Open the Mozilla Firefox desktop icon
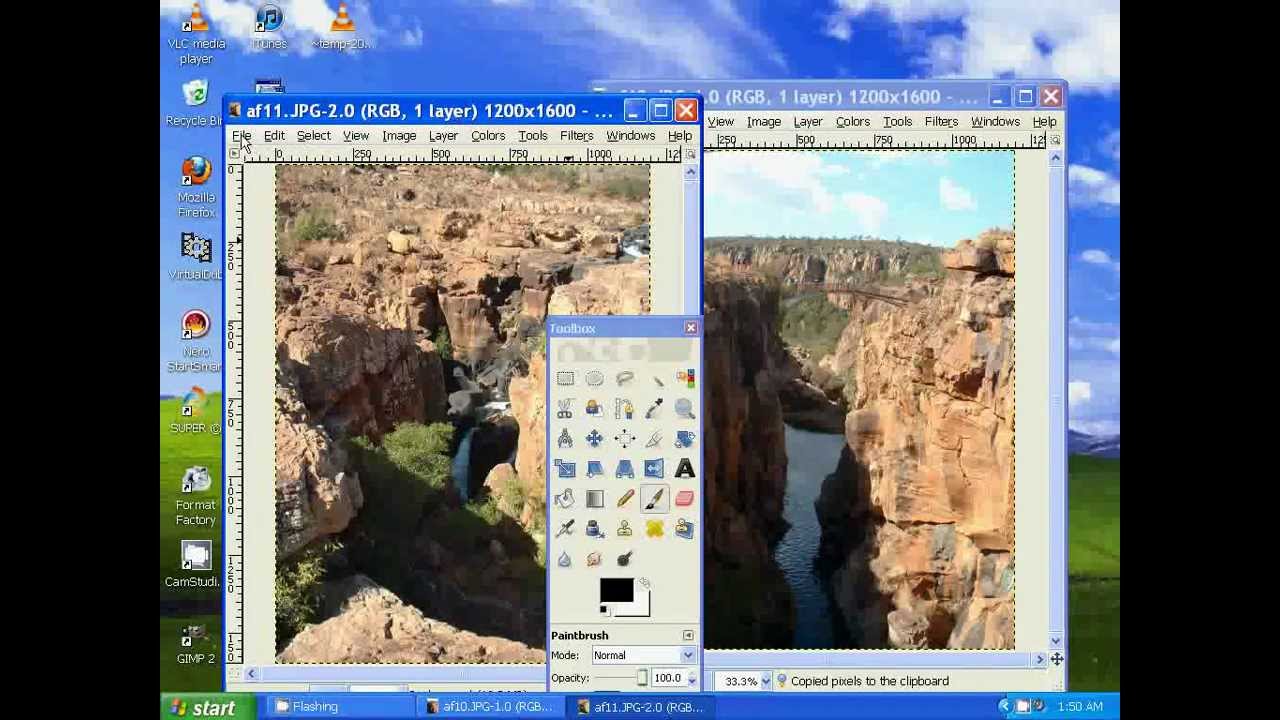 [196, 187]
